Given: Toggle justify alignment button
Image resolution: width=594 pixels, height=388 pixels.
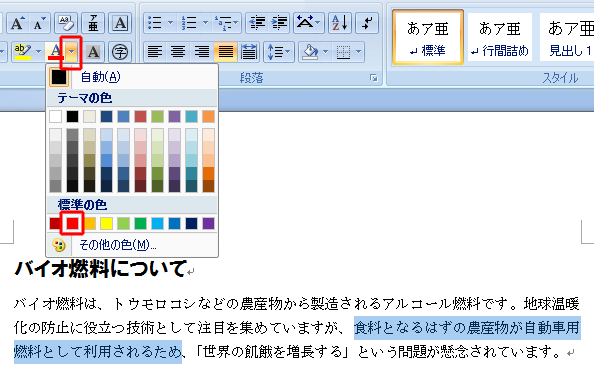Looking at the screenshot, I should click(225, 52).
